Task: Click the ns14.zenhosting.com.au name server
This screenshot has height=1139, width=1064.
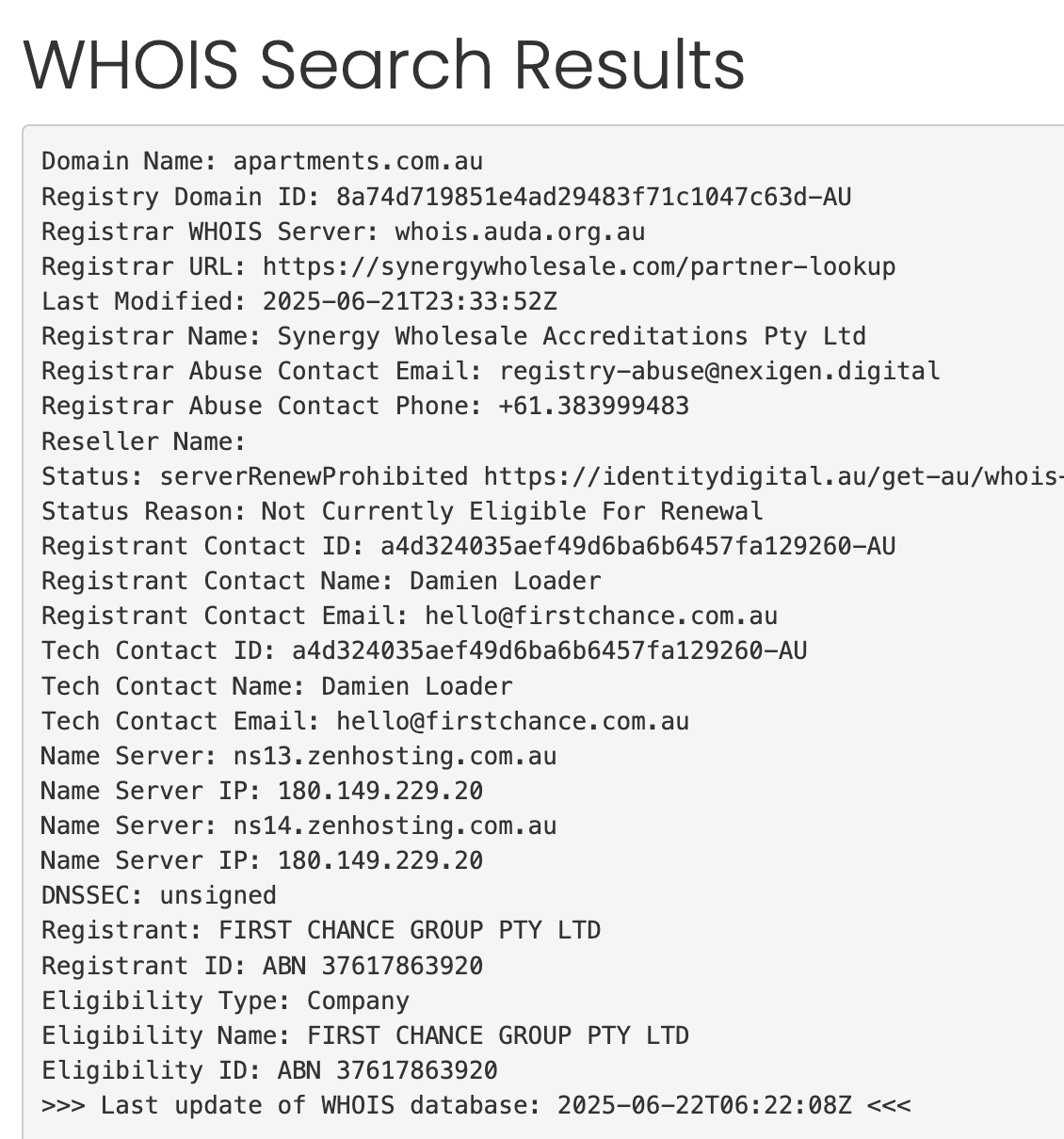Action: pos(395,826)
